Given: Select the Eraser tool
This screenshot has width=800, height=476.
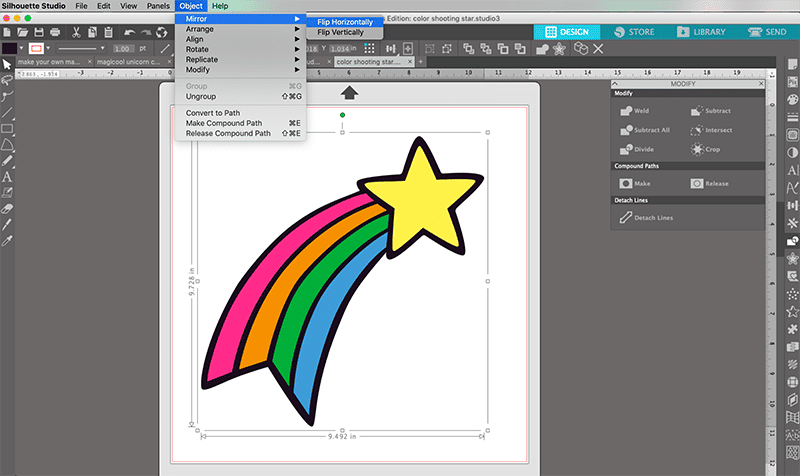Looking at the screenshot, I should coord(7,209).
